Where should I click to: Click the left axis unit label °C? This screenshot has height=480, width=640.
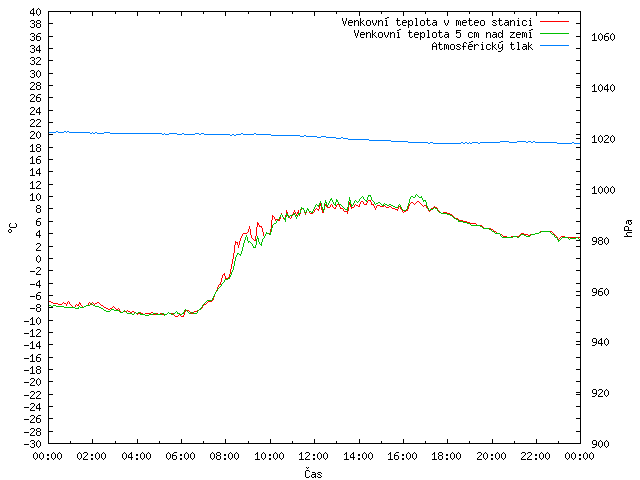click(13, 228)
